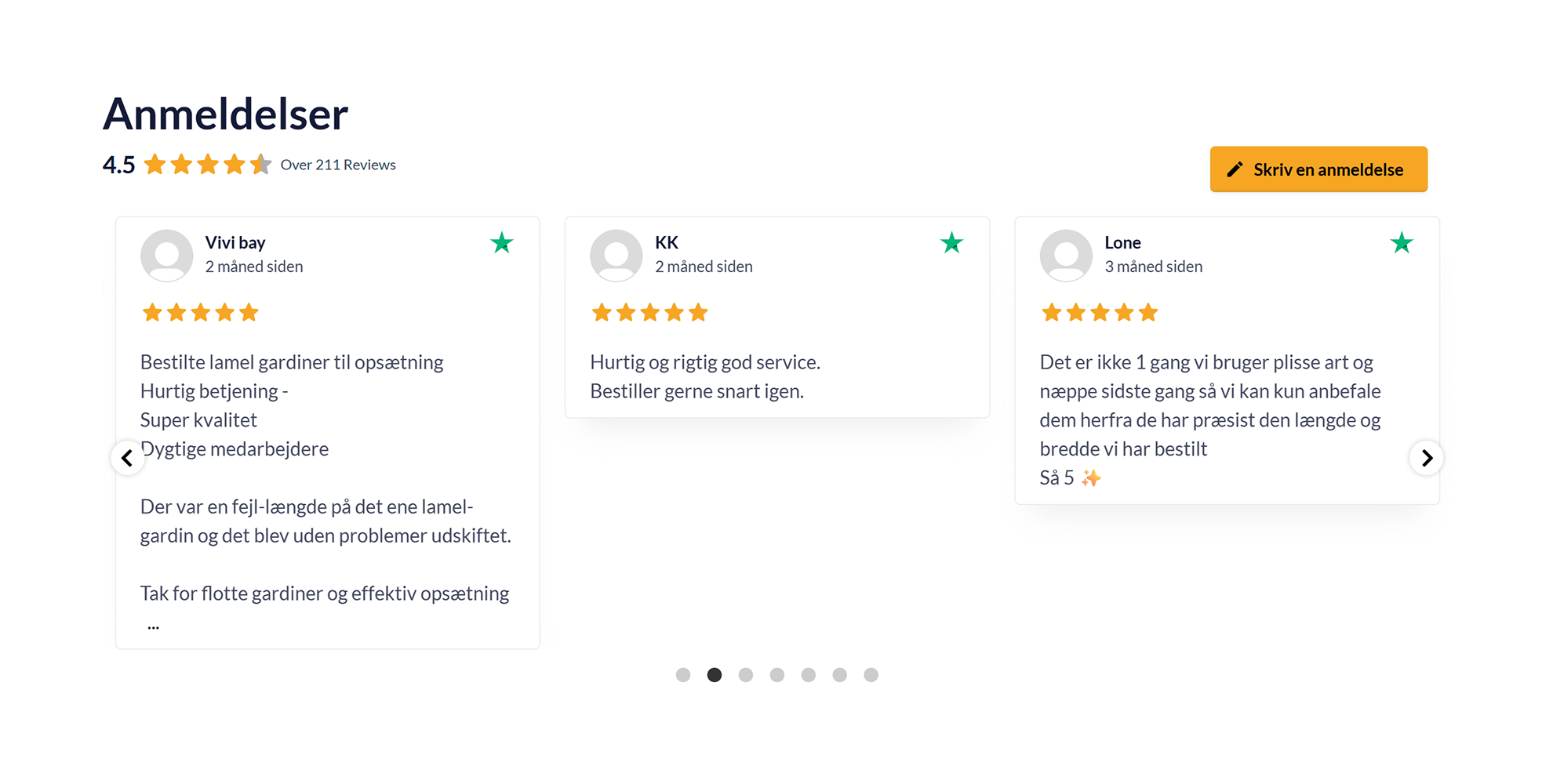The width and height of the screenshot is (1553, 784).
Task: Click Trustpilot star on Lone's review
Action: tap(1402, 243)
